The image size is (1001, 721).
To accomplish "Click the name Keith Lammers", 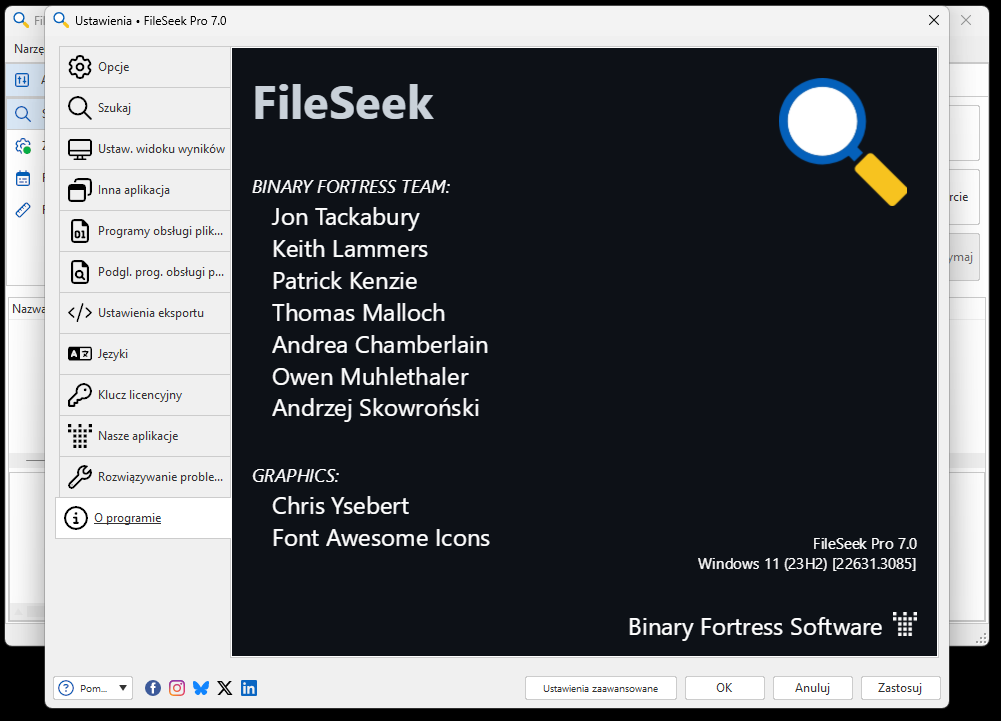I will click(350, 249).
